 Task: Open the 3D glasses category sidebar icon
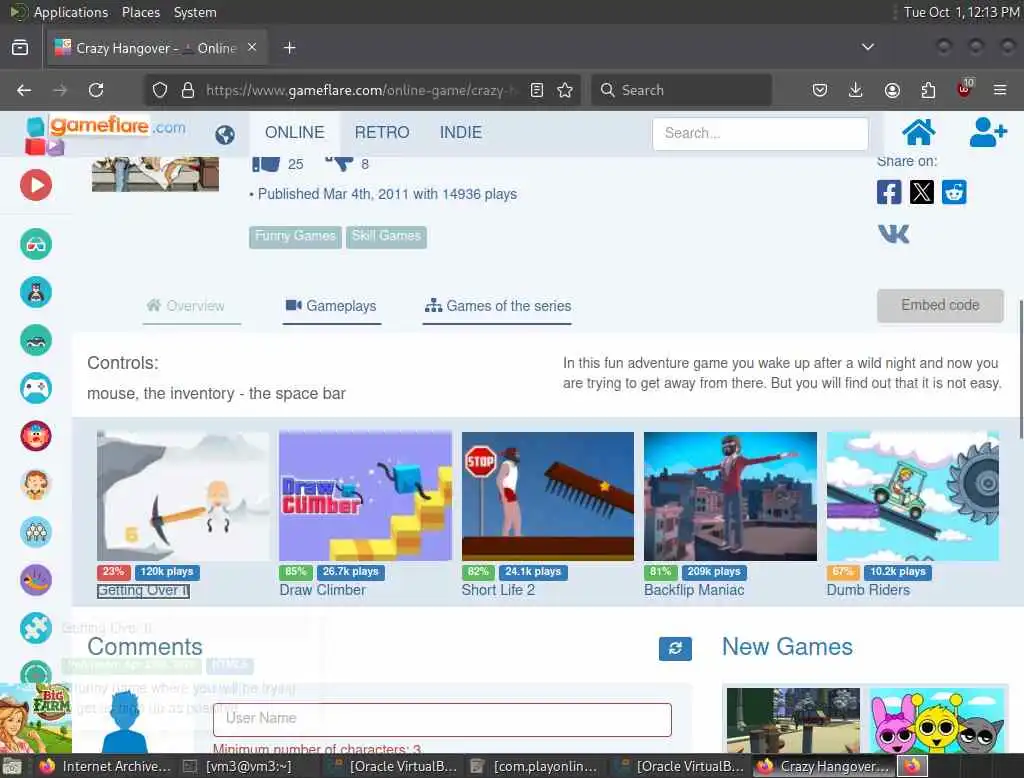point(36,244)
